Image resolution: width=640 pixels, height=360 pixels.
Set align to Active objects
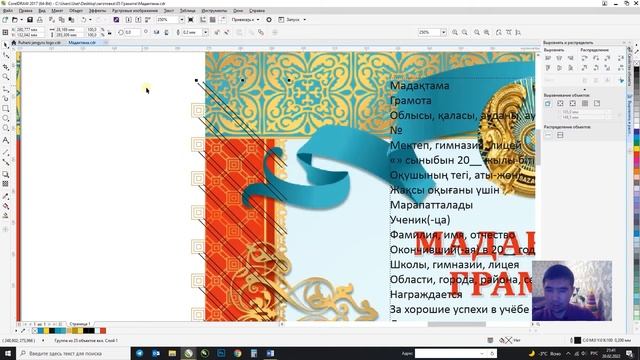548,103
